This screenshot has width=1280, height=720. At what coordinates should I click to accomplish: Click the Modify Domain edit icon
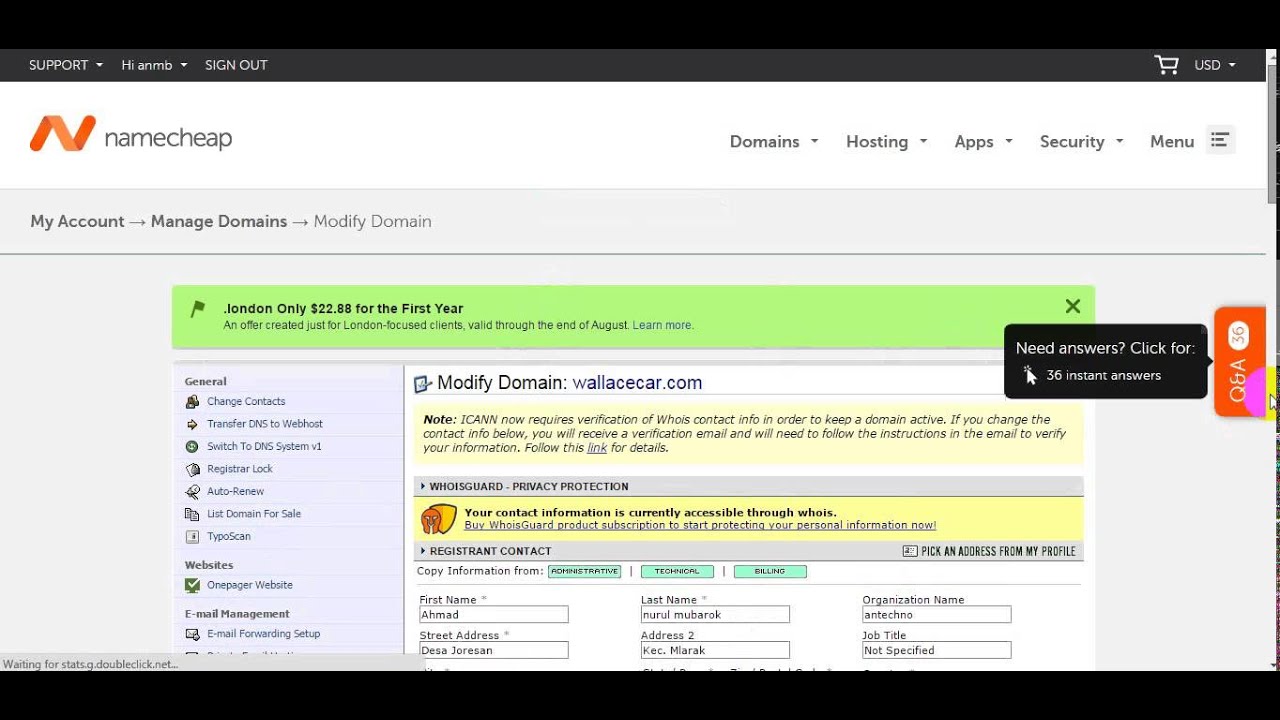point(423,384)
